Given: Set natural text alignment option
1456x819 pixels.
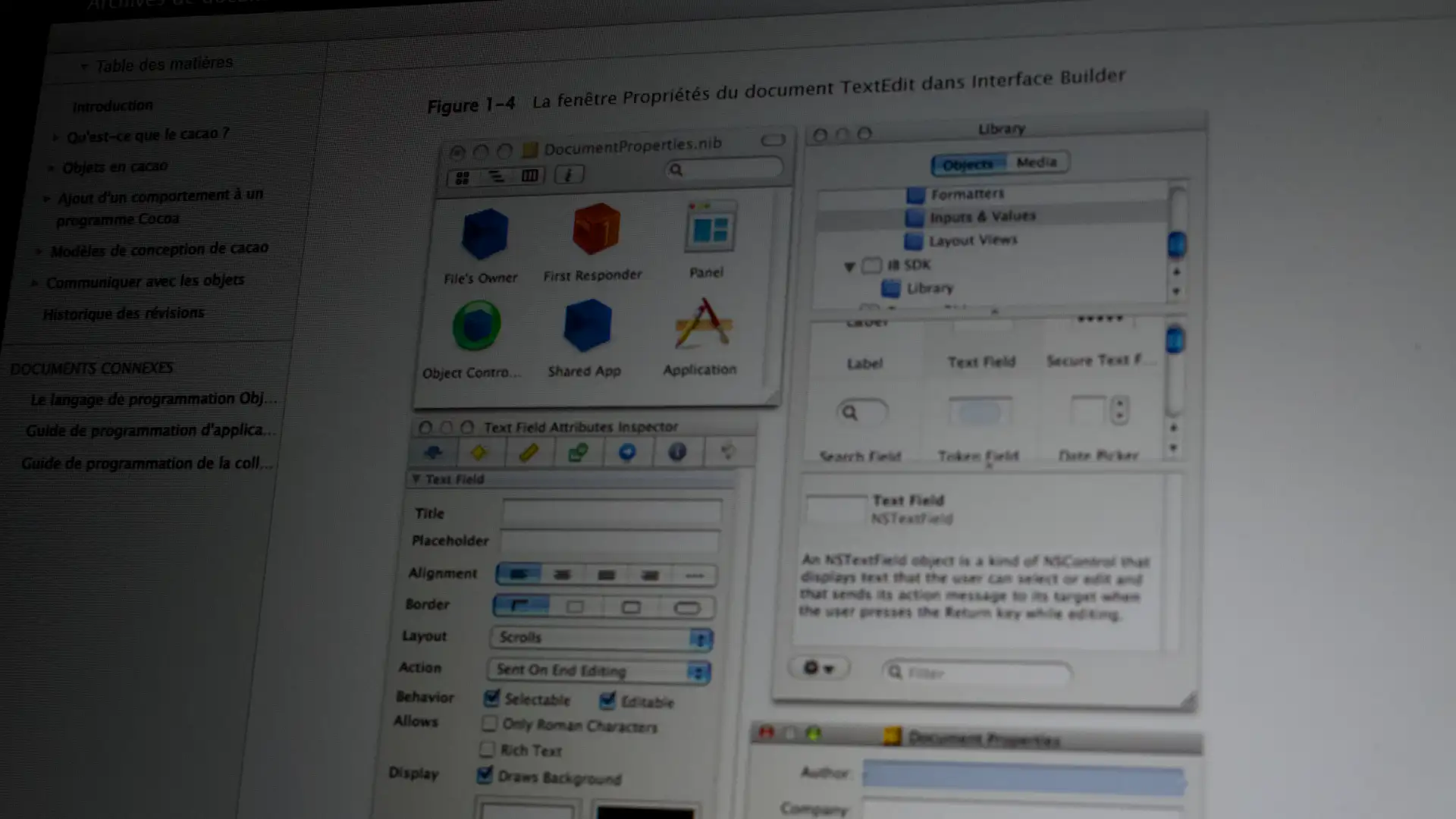Looking at the screenshot, I should pyautogui.click(x=694, y=576).
